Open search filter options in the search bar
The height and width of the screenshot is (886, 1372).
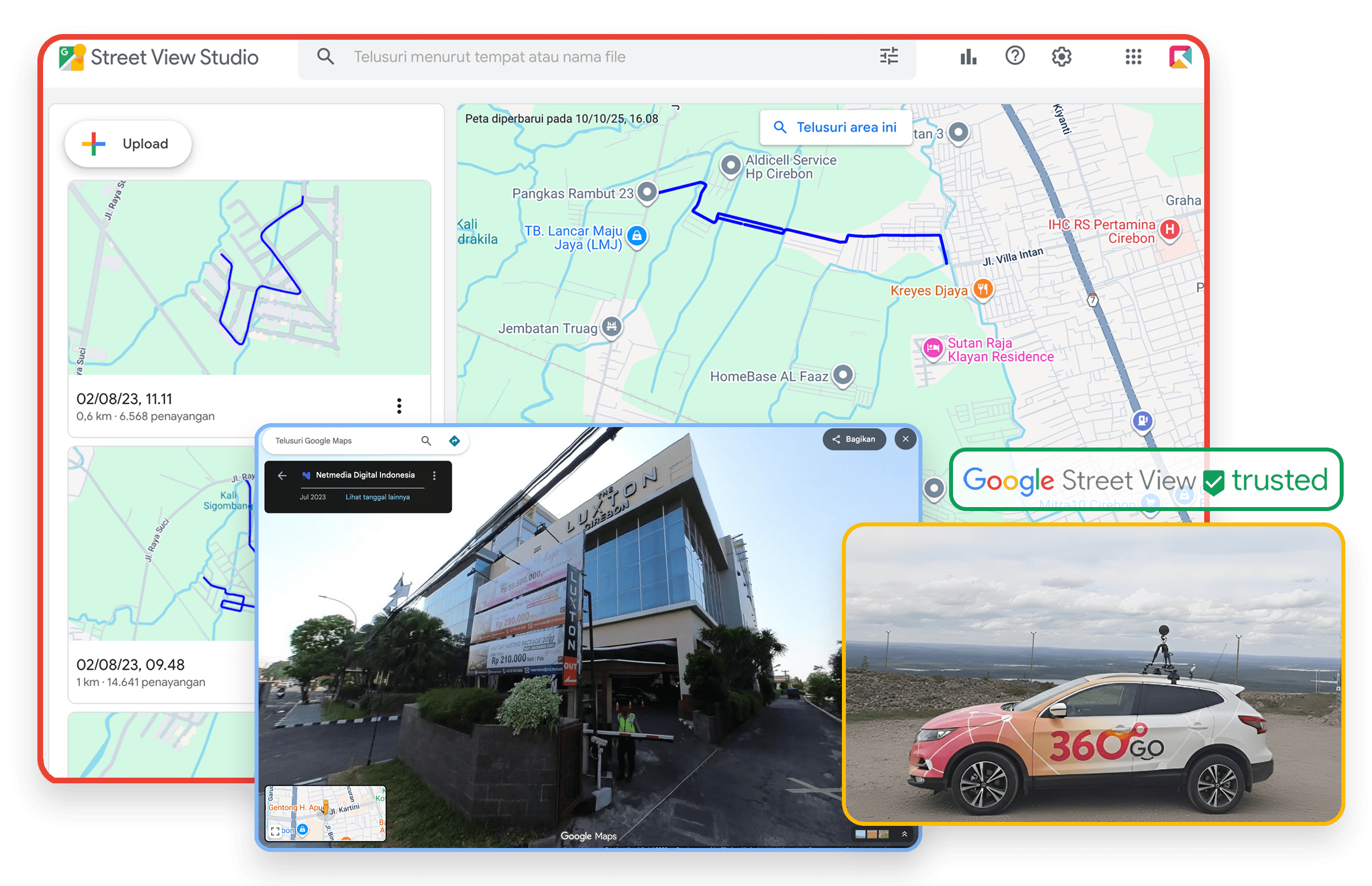(x=888, y=56)
